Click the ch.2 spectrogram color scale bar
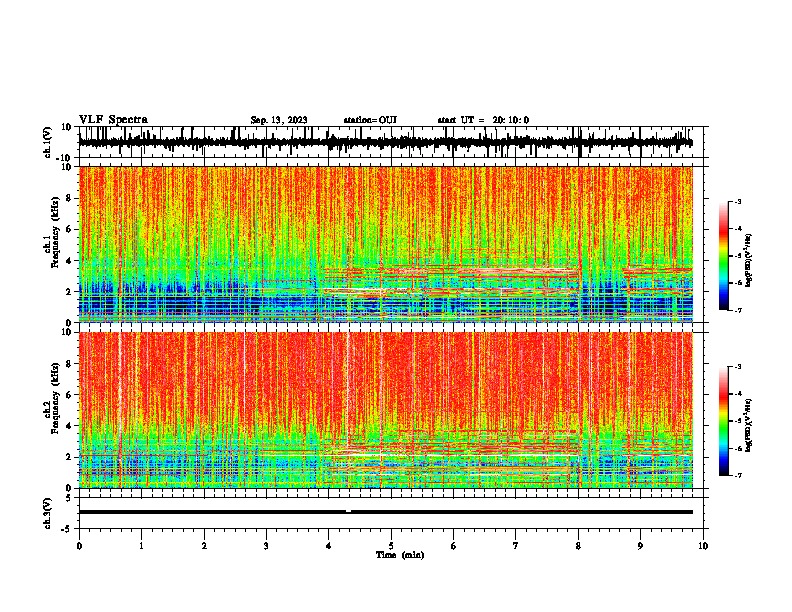The width and height of the screenshot is (792, 612). coord(723,421)
